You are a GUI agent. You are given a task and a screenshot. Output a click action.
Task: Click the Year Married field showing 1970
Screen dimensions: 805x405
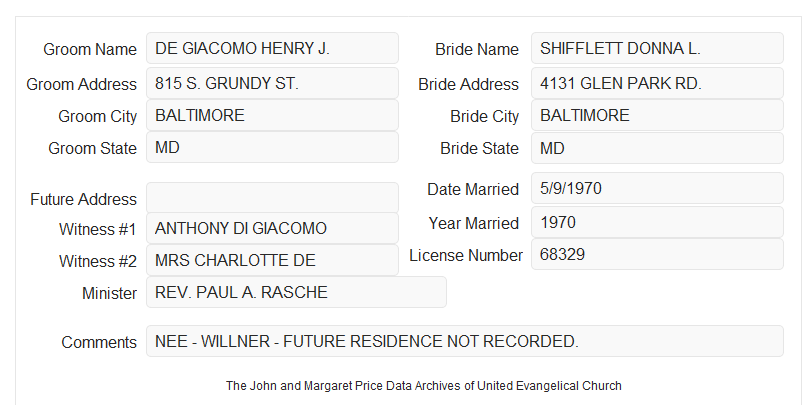pyautogui.click(x=657, y=222)
